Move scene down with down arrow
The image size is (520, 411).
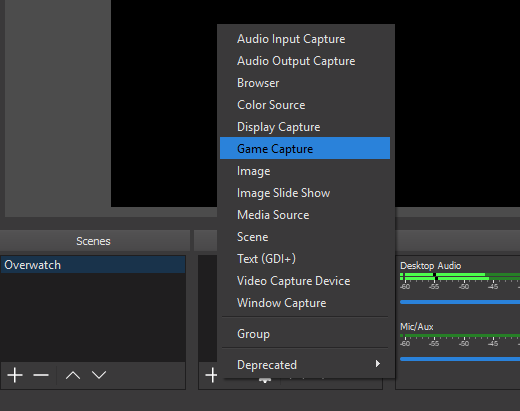(x=99, y=375)
